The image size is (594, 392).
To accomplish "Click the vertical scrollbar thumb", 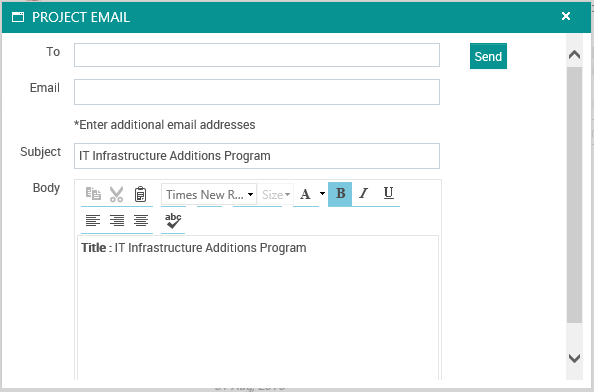I will tap(574, 195).
